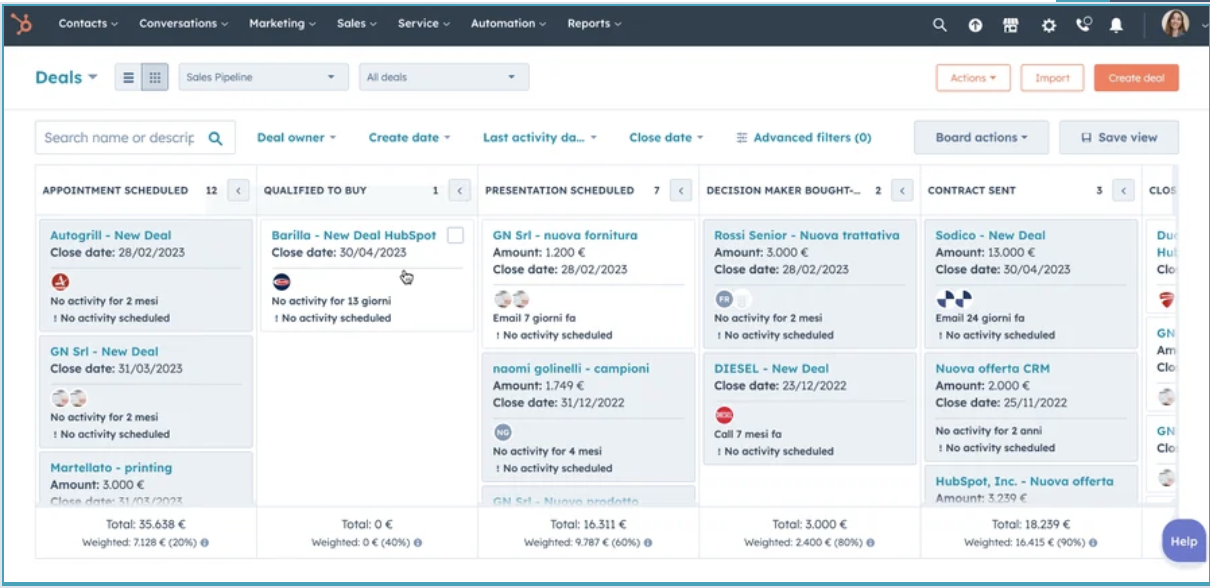Click avatars on GN Srl - New Deal card
Screen dimensions: 1210x588
(x=69, y=398)
